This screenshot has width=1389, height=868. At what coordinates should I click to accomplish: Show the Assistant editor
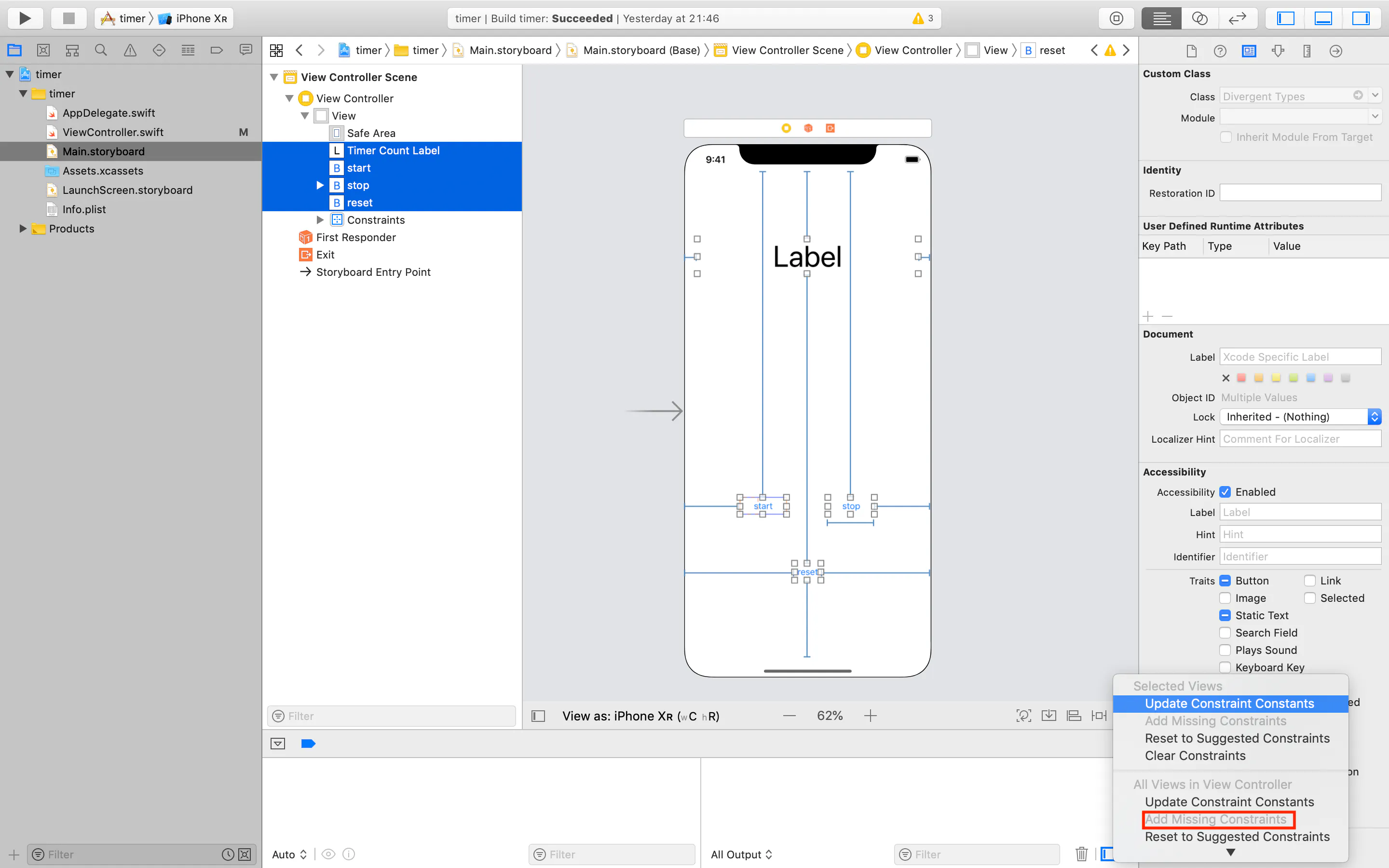click(1199, 18)
